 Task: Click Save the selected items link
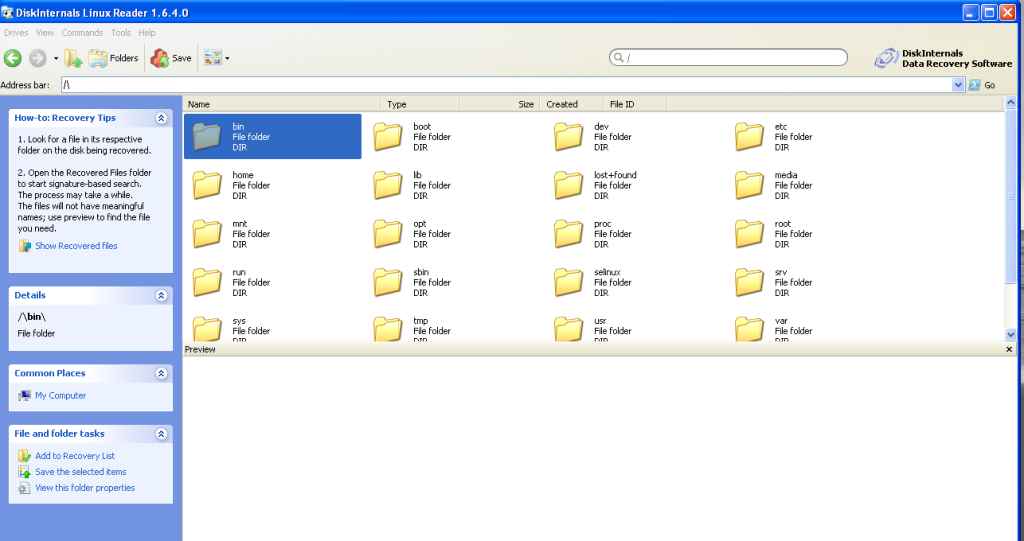pyautogui.click(x=81, y=472)
